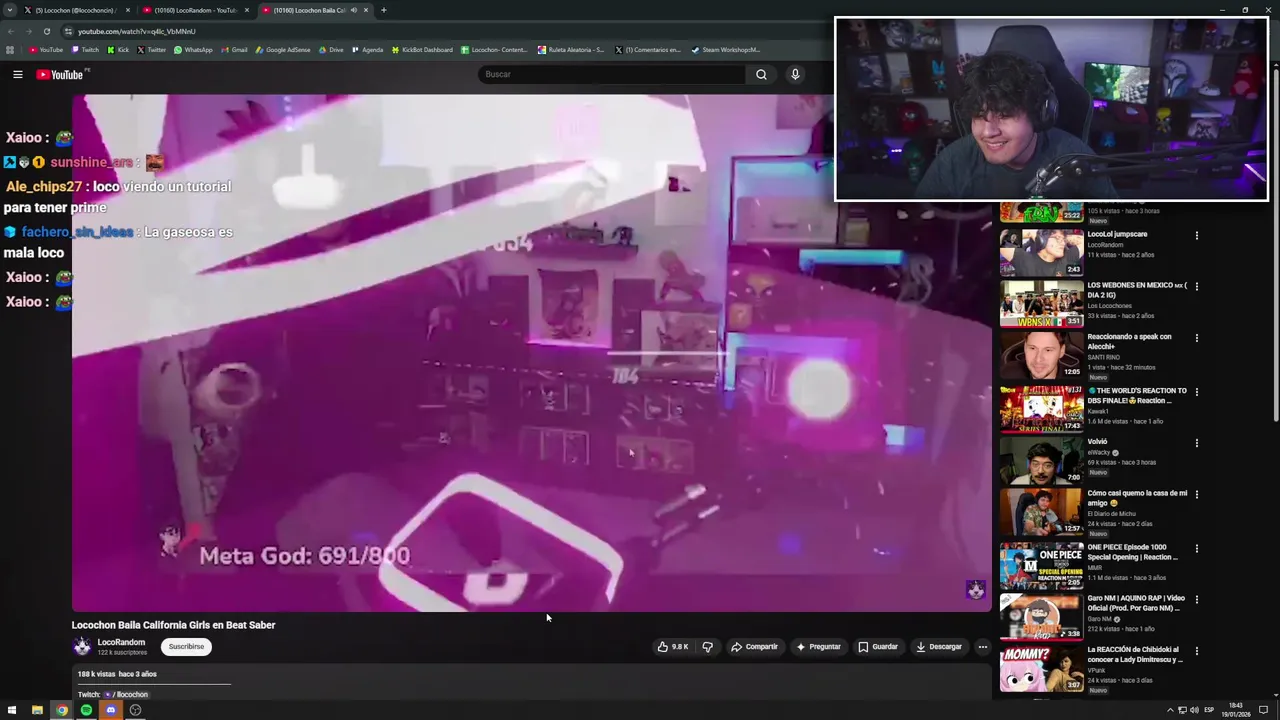Open options for LOS WEBONES EN MEXICO
The width and height of the screenshot is (1280, 720).
[x=1196, y=287]
